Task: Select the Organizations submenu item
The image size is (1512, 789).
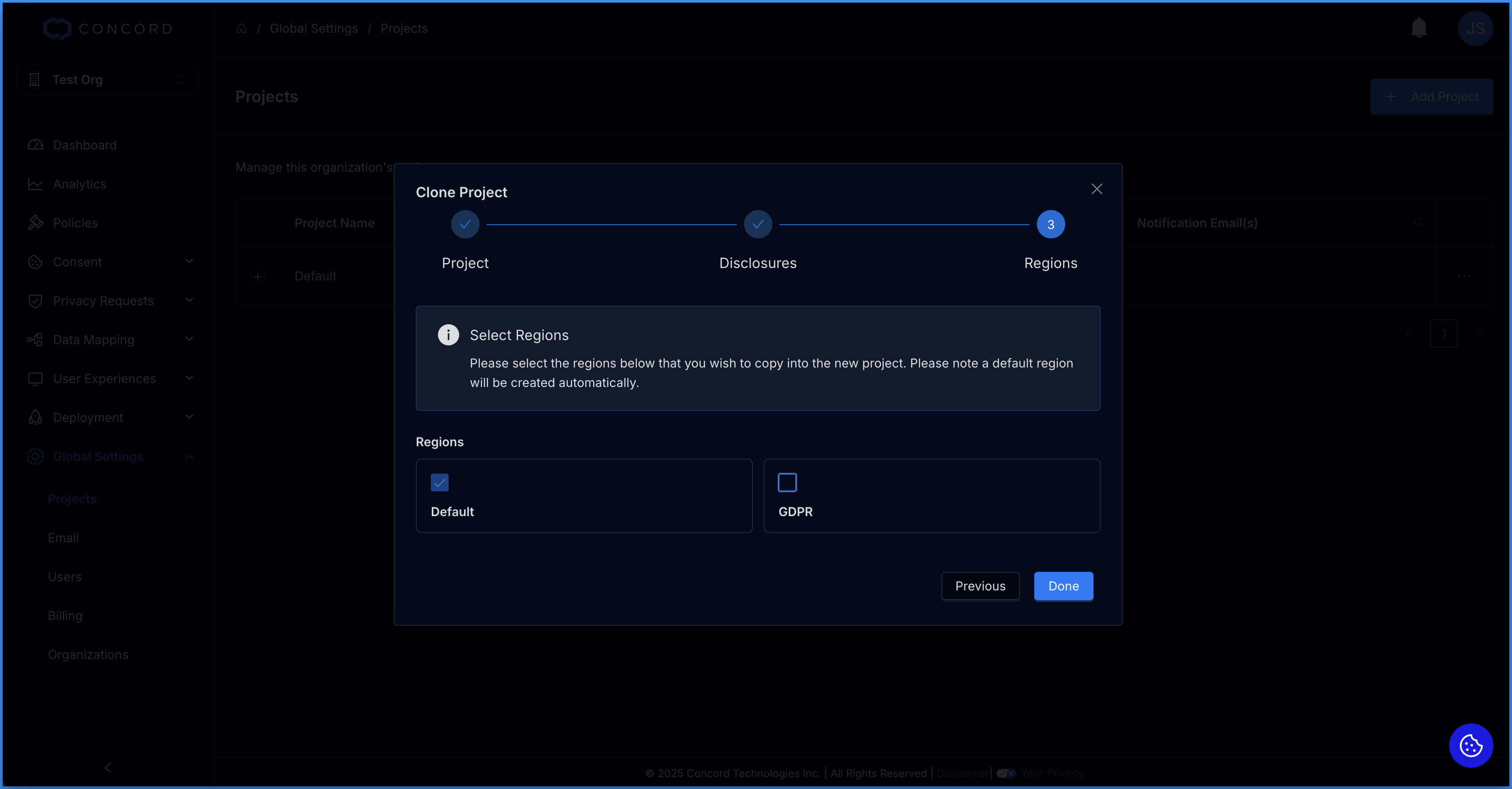Action: (x=88, y=654)
